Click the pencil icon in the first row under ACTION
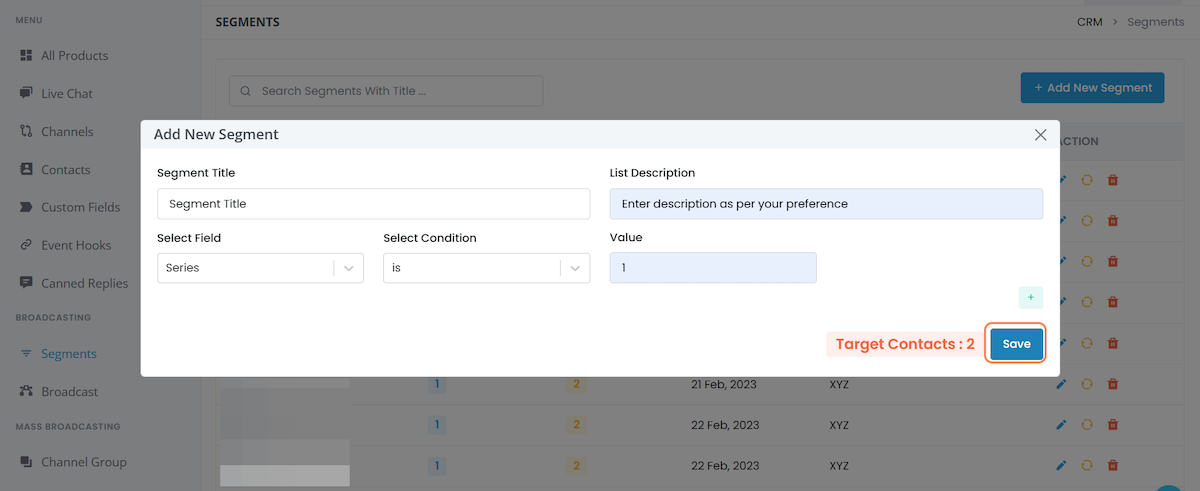The image size is (1200, 491). click(1061, 180)
